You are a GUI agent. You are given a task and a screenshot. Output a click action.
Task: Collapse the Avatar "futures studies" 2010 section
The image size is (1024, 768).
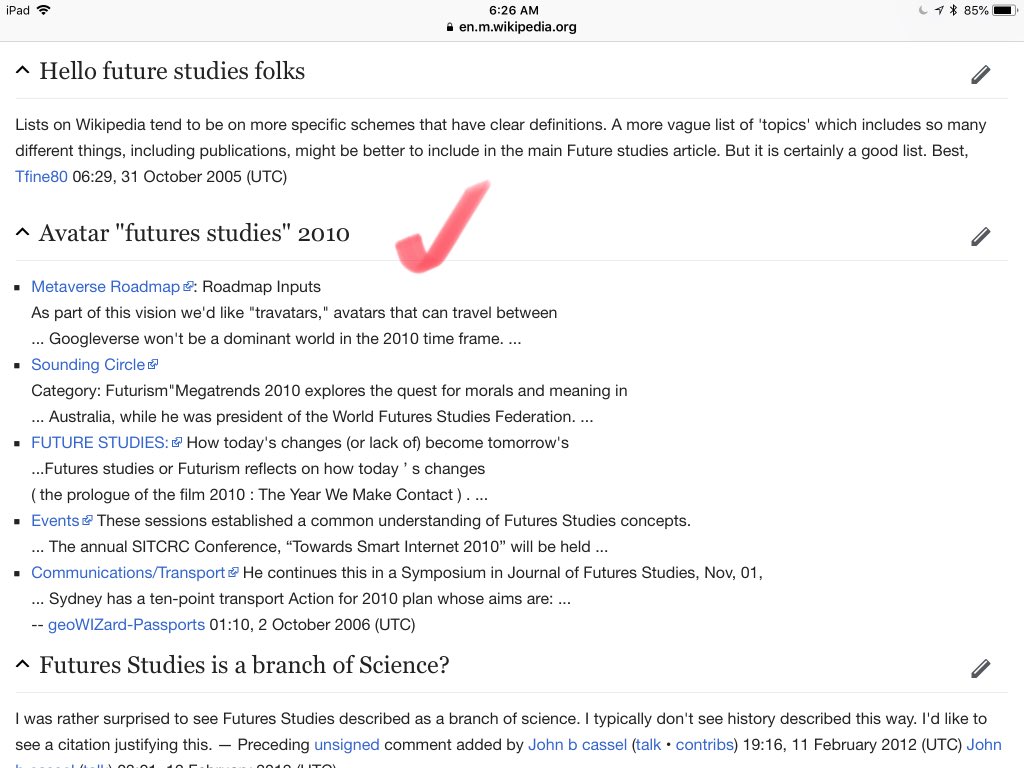click(22, 232)
